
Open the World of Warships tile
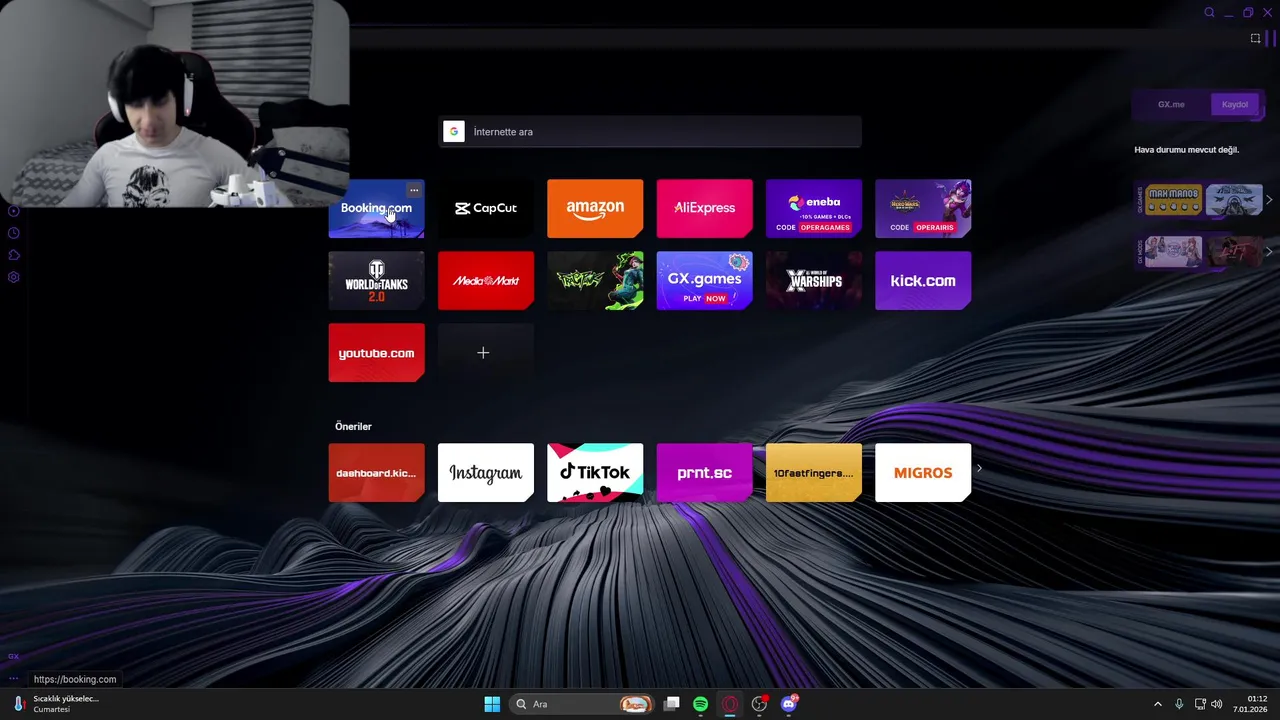(x=813, y=281)
